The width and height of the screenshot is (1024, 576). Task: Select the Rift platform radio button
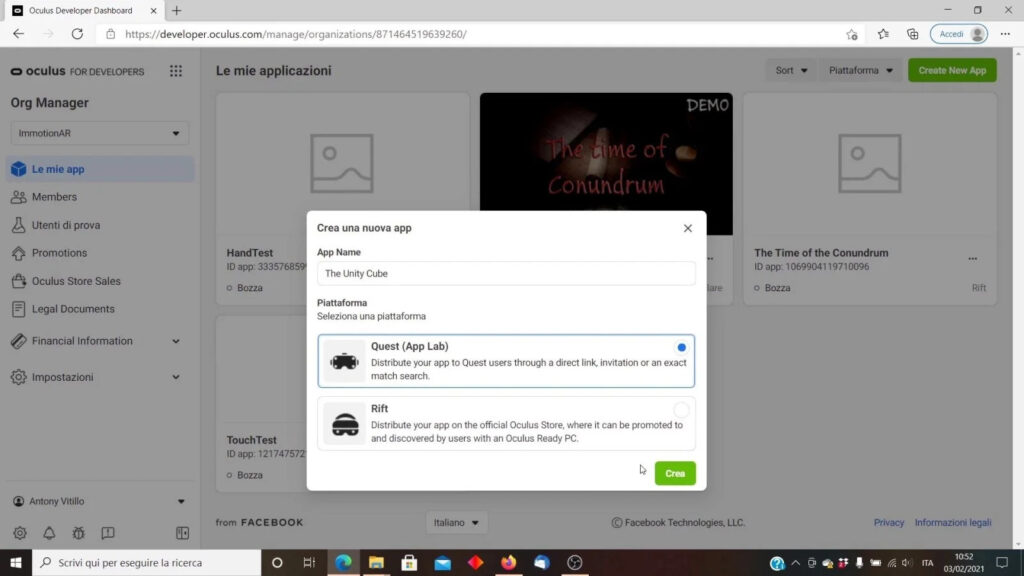[681, 409]
